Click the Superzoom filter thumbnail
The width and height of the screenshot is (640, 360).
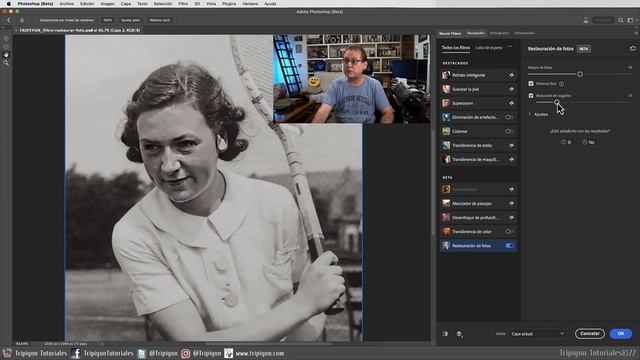pyautogui.click(x=446, y=103)
